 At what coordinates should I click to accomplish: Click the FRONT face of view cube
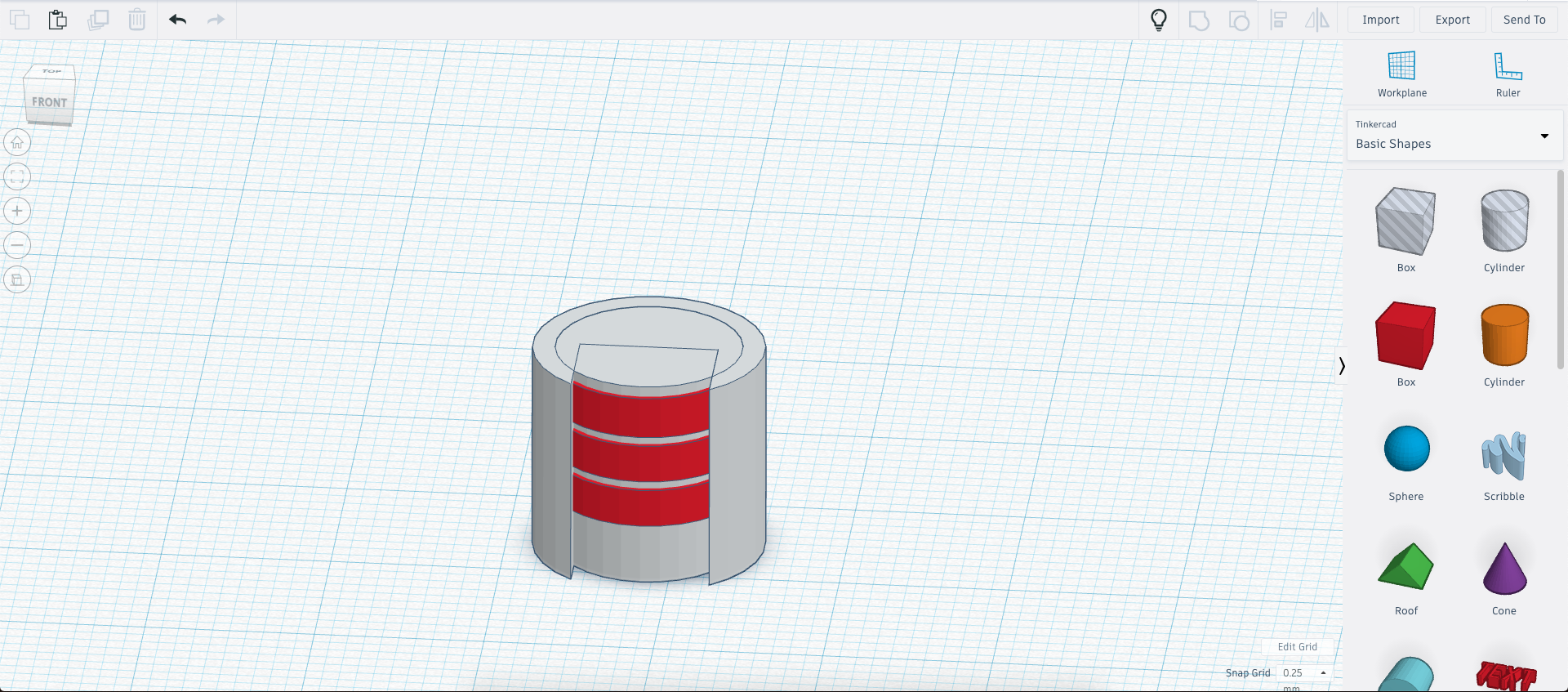pos(49,102)
